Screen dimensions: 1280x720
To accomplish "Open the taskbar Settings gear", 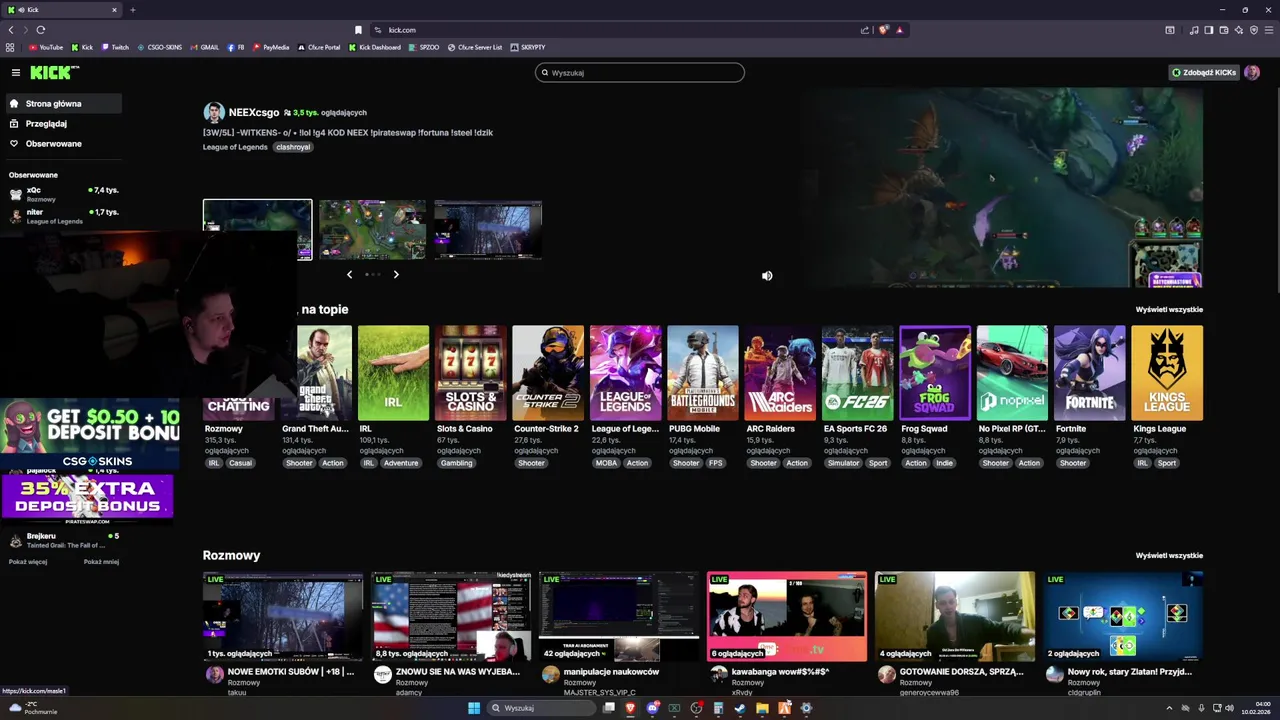I will tap(806, 708).
